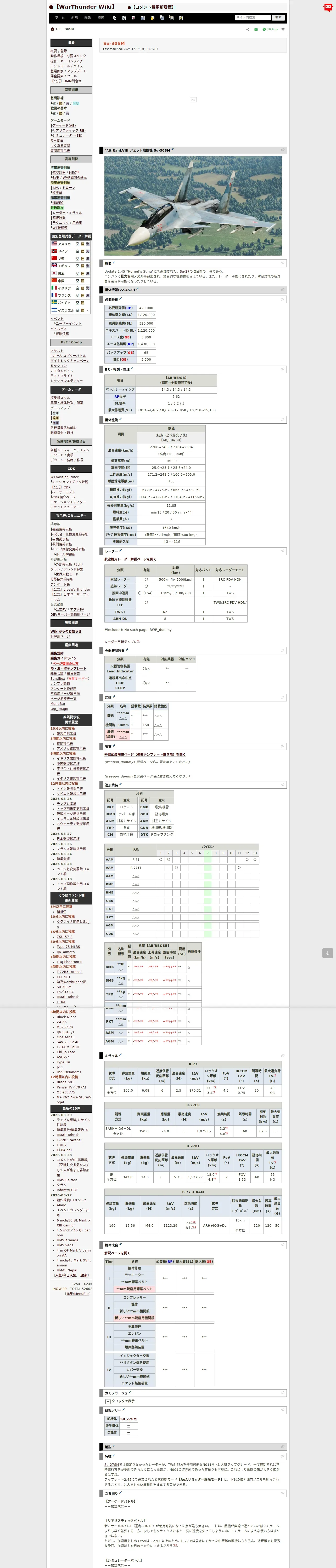Open the 【WarThunder Wiki】 site title link
This screenshot has width=336, height=1568.
[85, 7]
